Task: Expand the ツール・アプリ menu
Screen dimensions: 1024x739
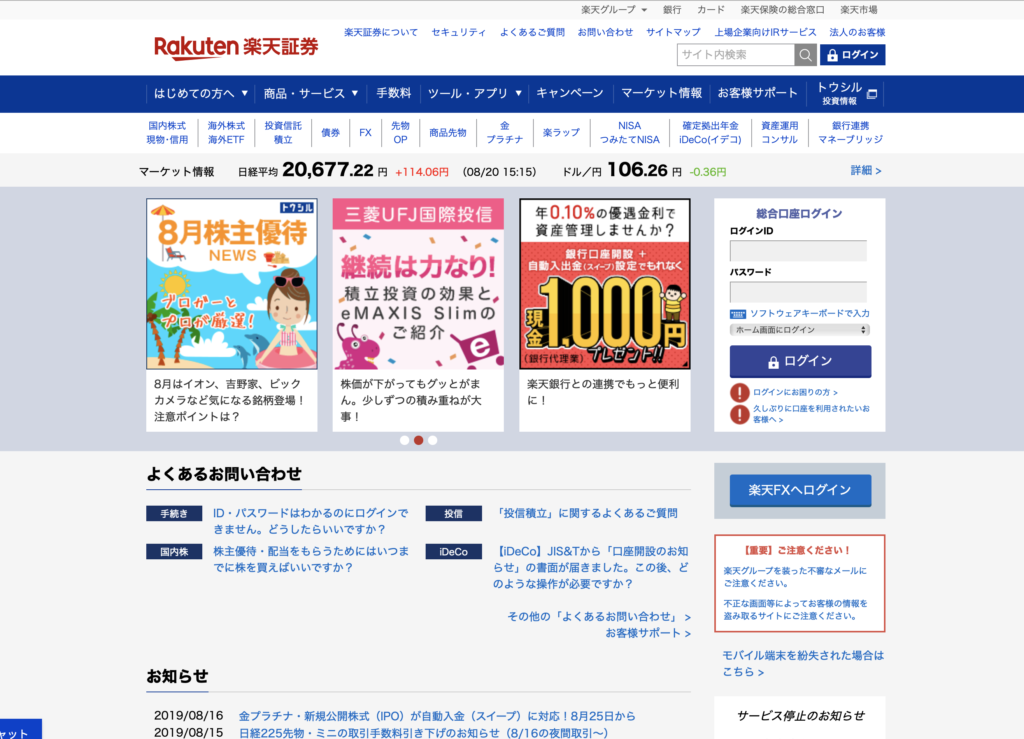Action: tap(475, 93)
